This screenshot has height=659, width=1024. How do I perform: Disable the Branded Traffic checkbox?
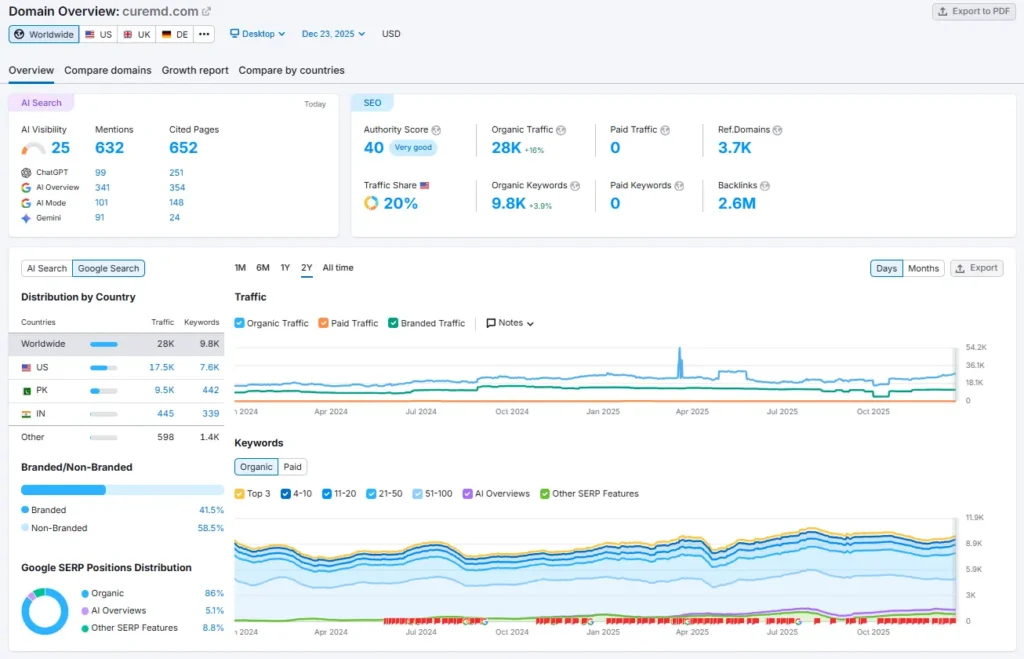[396, 322]
